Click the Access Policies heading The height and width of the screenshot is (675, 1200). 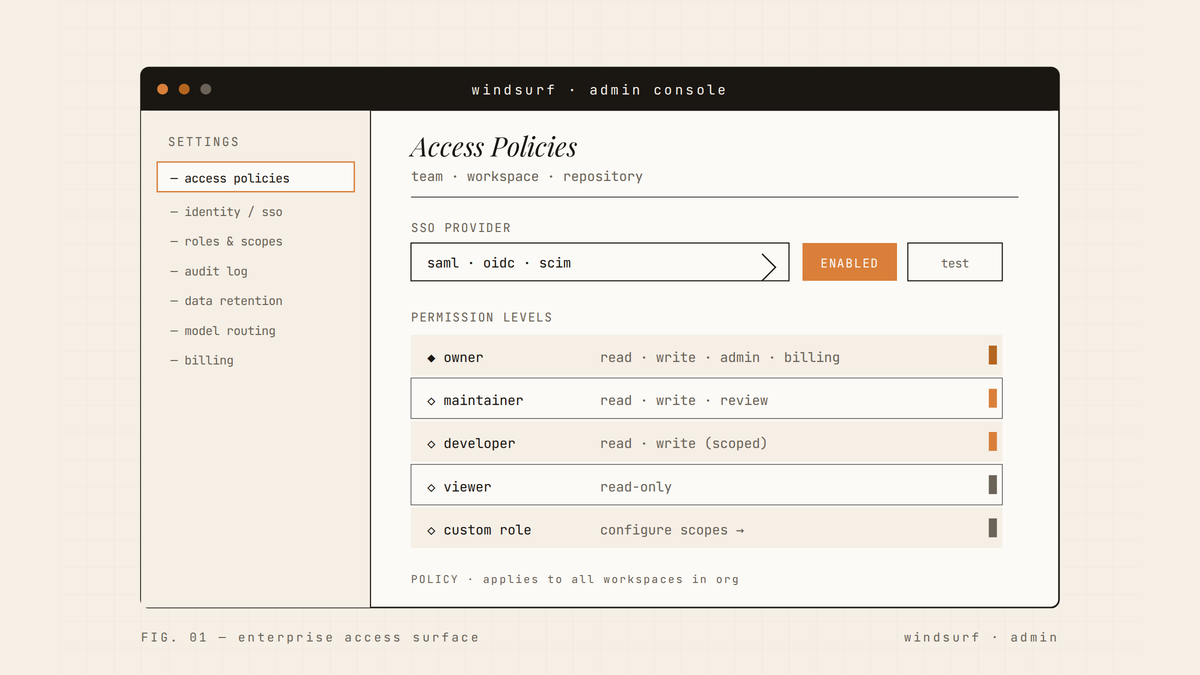click(x=494, y=147)
